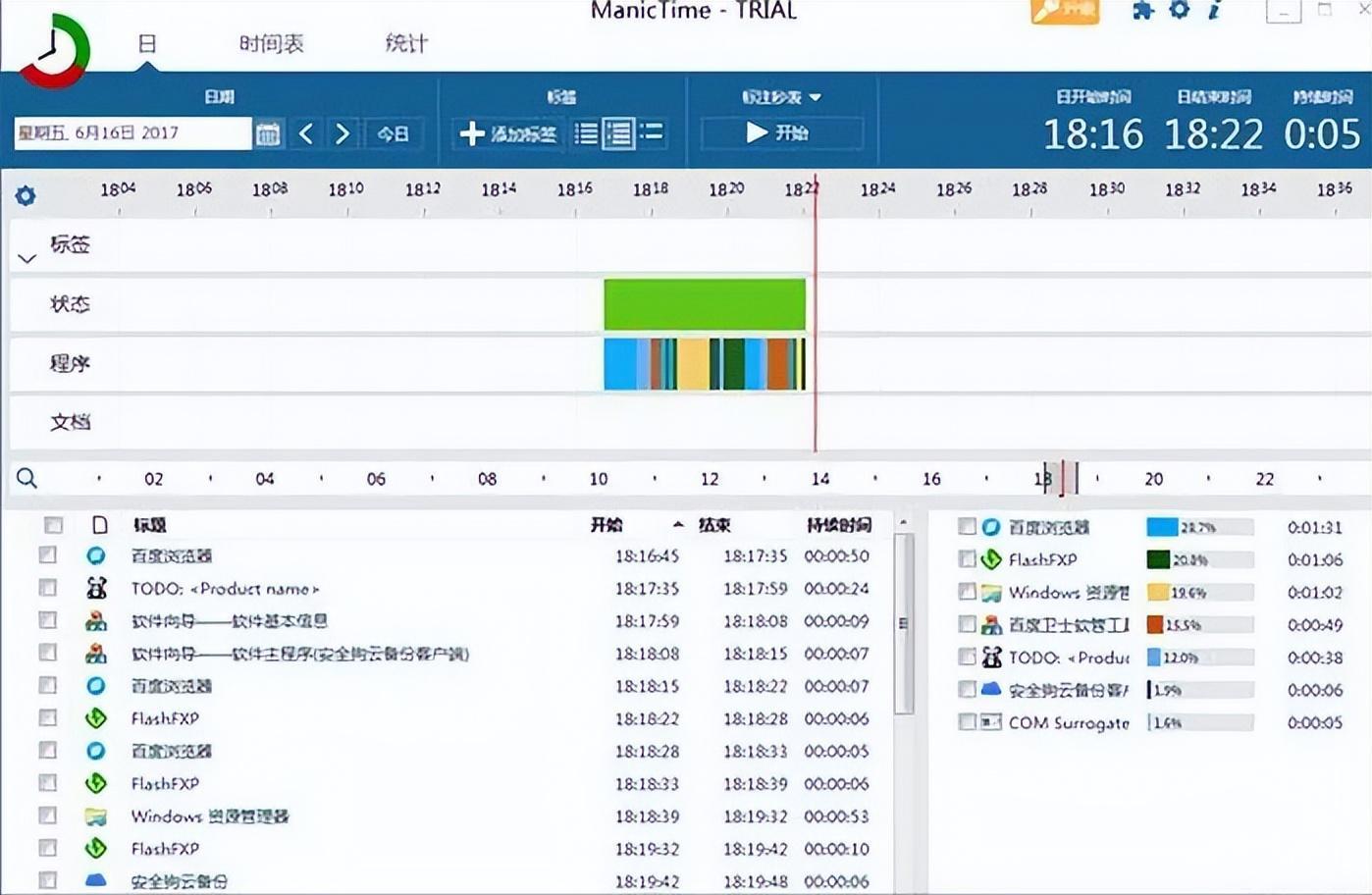This screenshot has width=1372, height=895.
Task: Click the dark green FlashFXP usage bar
Action: pos(1158,559)
